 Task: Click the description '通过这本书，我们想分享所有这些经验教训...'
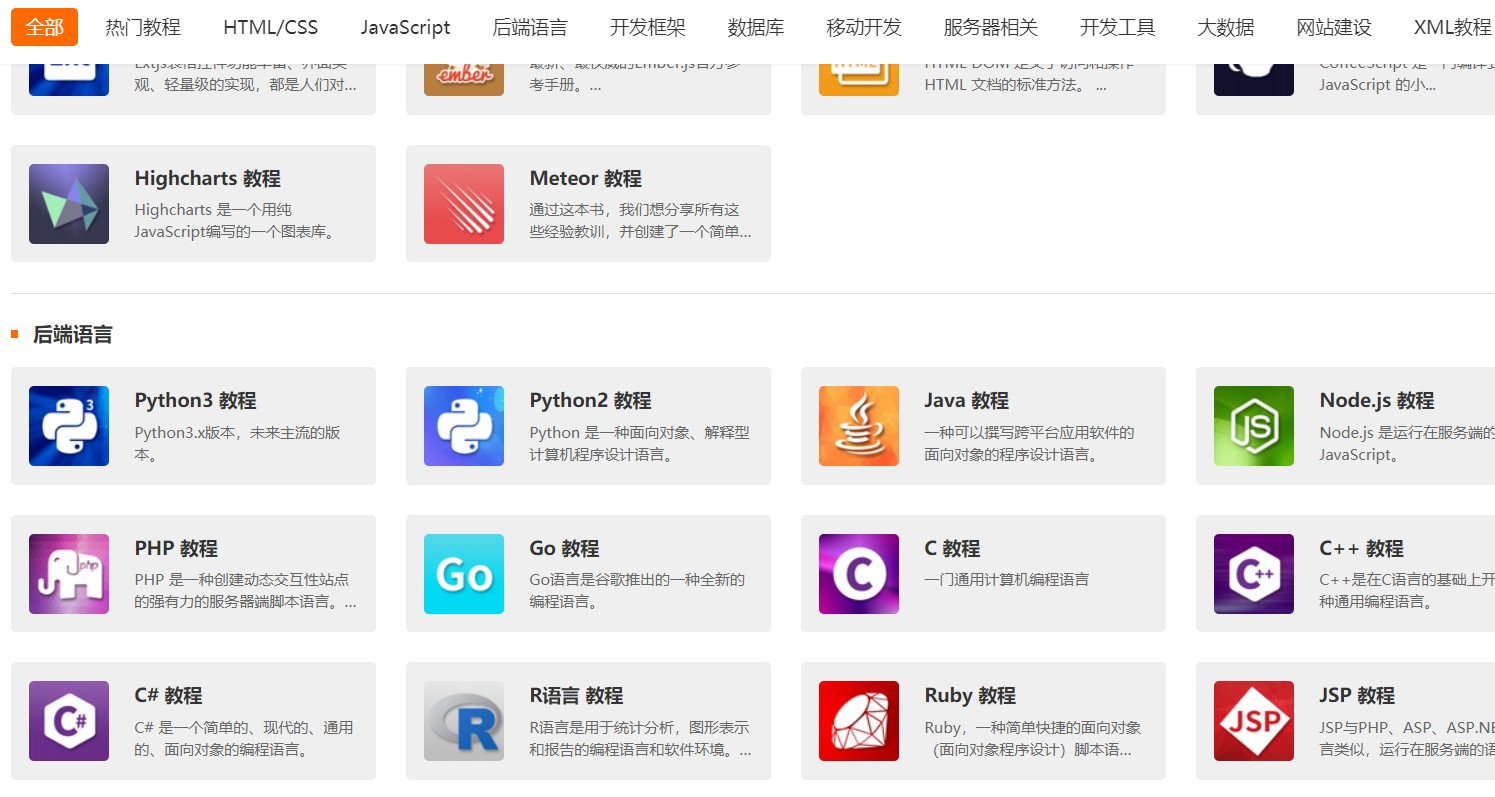pos(641,221)
